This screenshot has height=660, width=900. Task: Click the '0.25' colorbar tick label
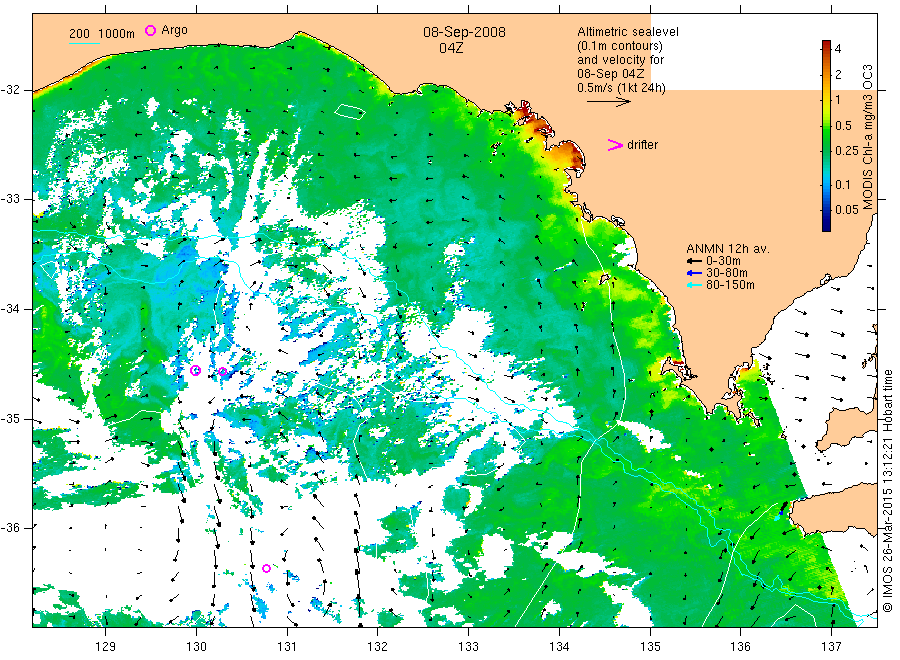(x=847, y=151)
